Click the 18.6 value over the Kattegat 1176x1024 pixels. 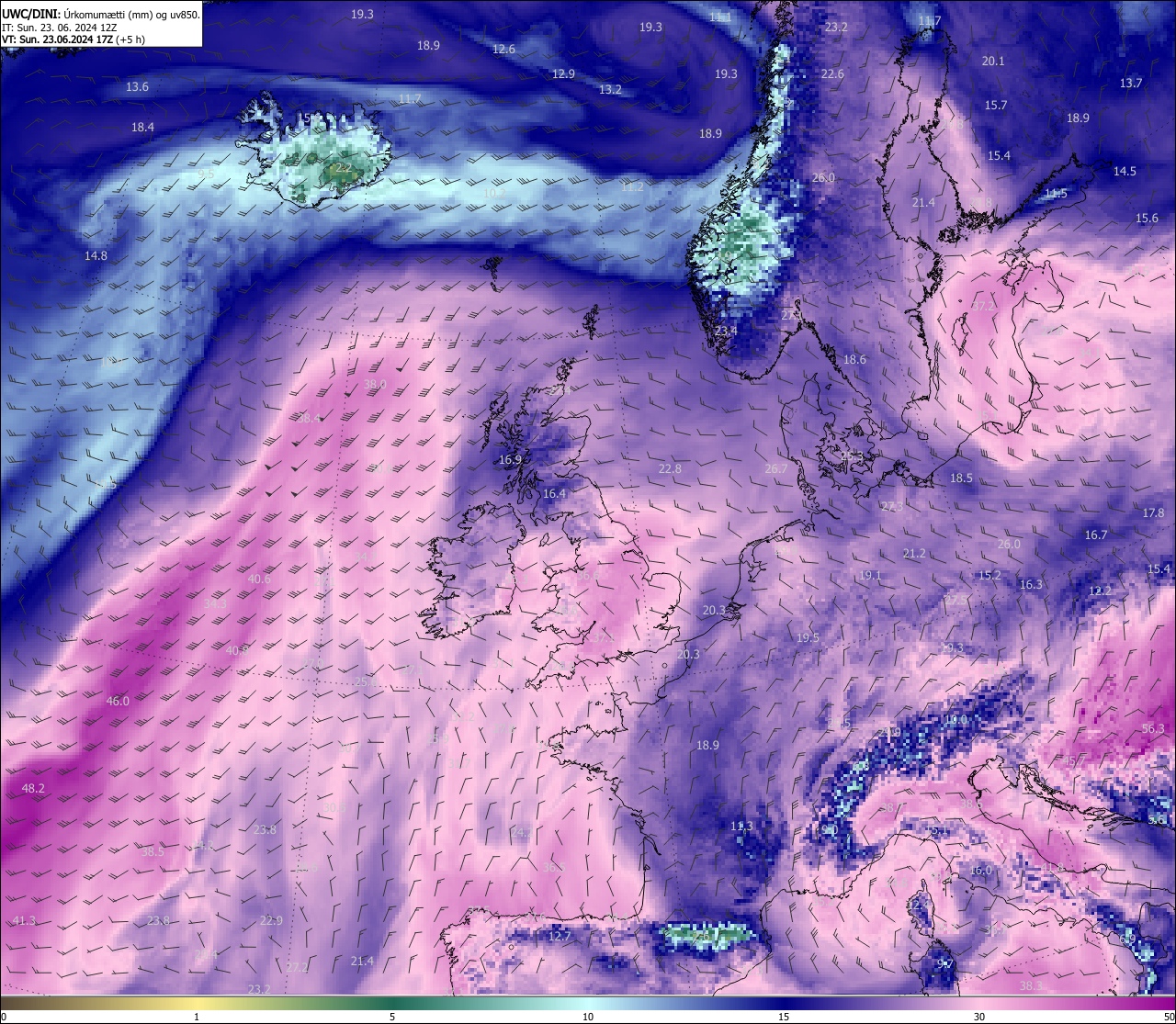click(854, 359)
